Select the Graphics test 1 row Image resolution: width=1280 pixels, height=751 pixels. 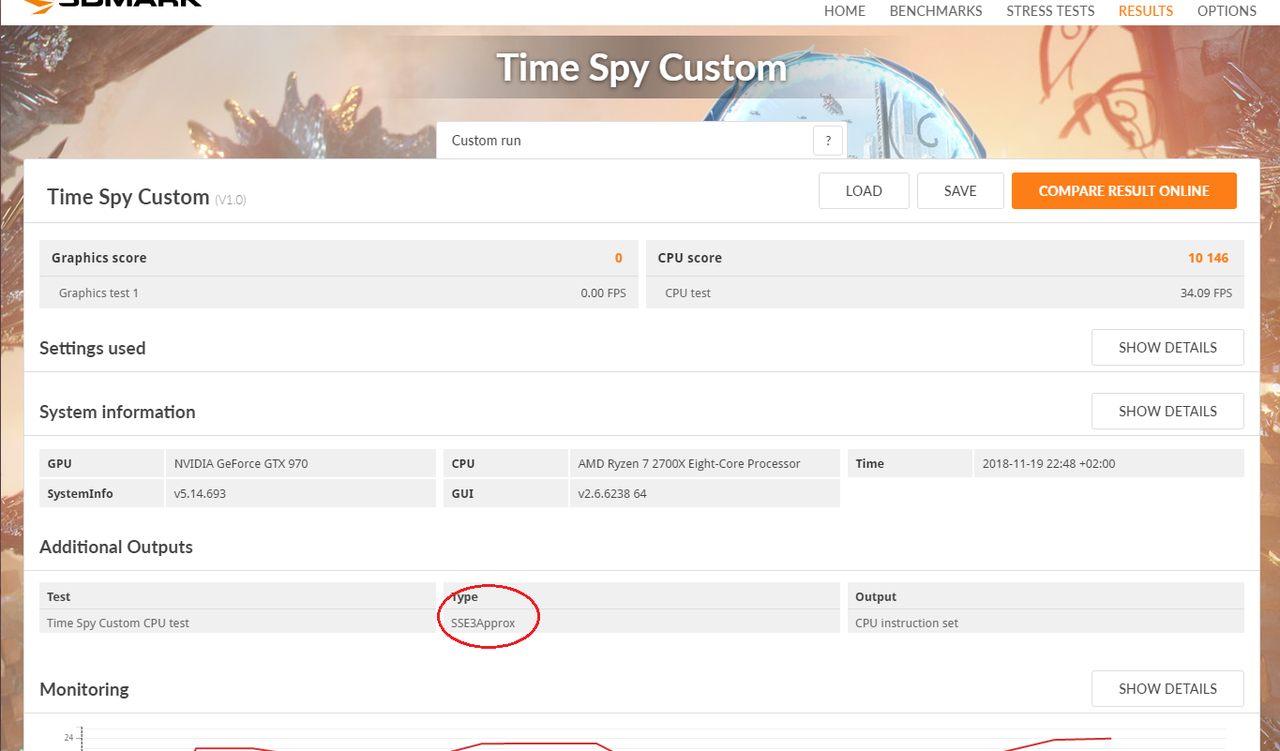click(x=339, y=293)
